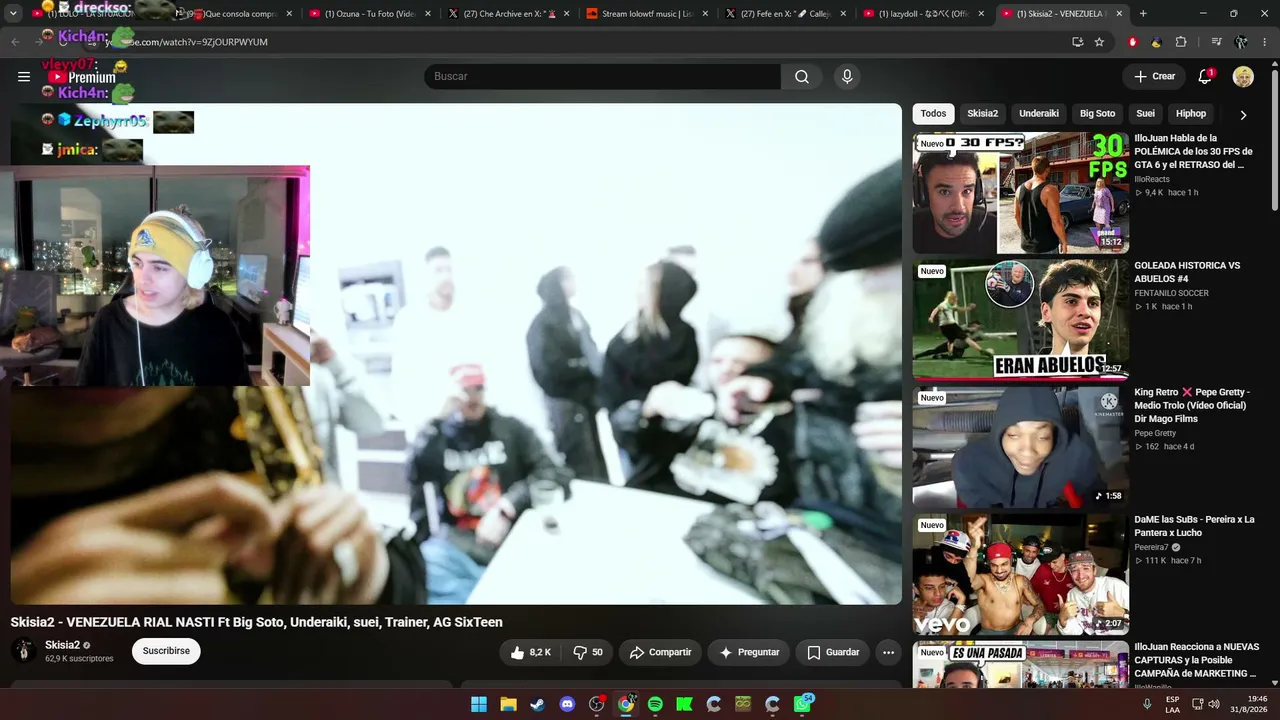Click the Preguntar button
Screen dimensions: 1280x720
[749, 652]
